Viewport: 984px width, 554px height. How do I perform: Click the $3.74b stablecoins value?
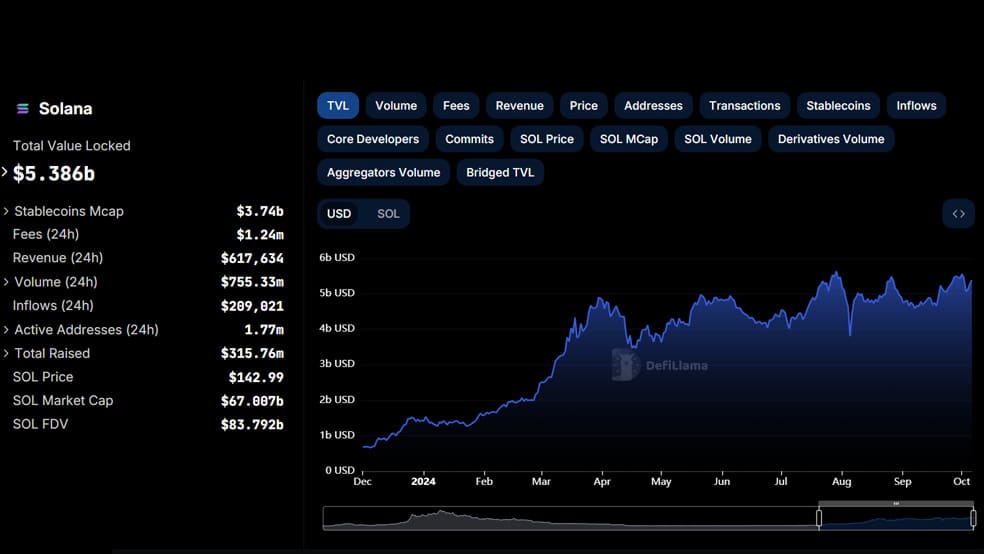click(260, 211)
